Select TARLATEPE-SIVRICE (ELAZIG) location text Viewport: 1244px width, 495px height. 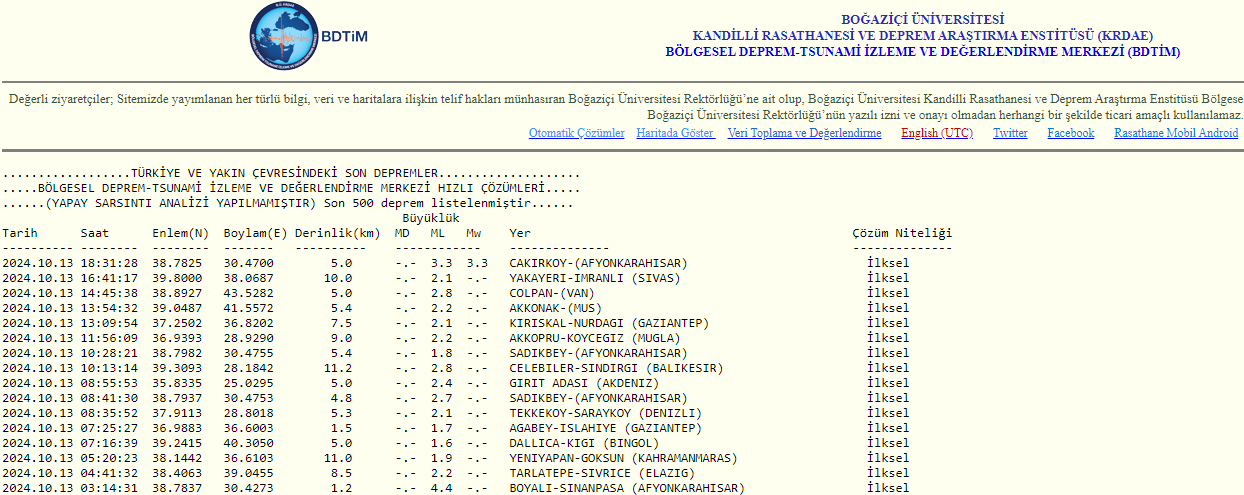pyautogui.click(x=602, y=473)
